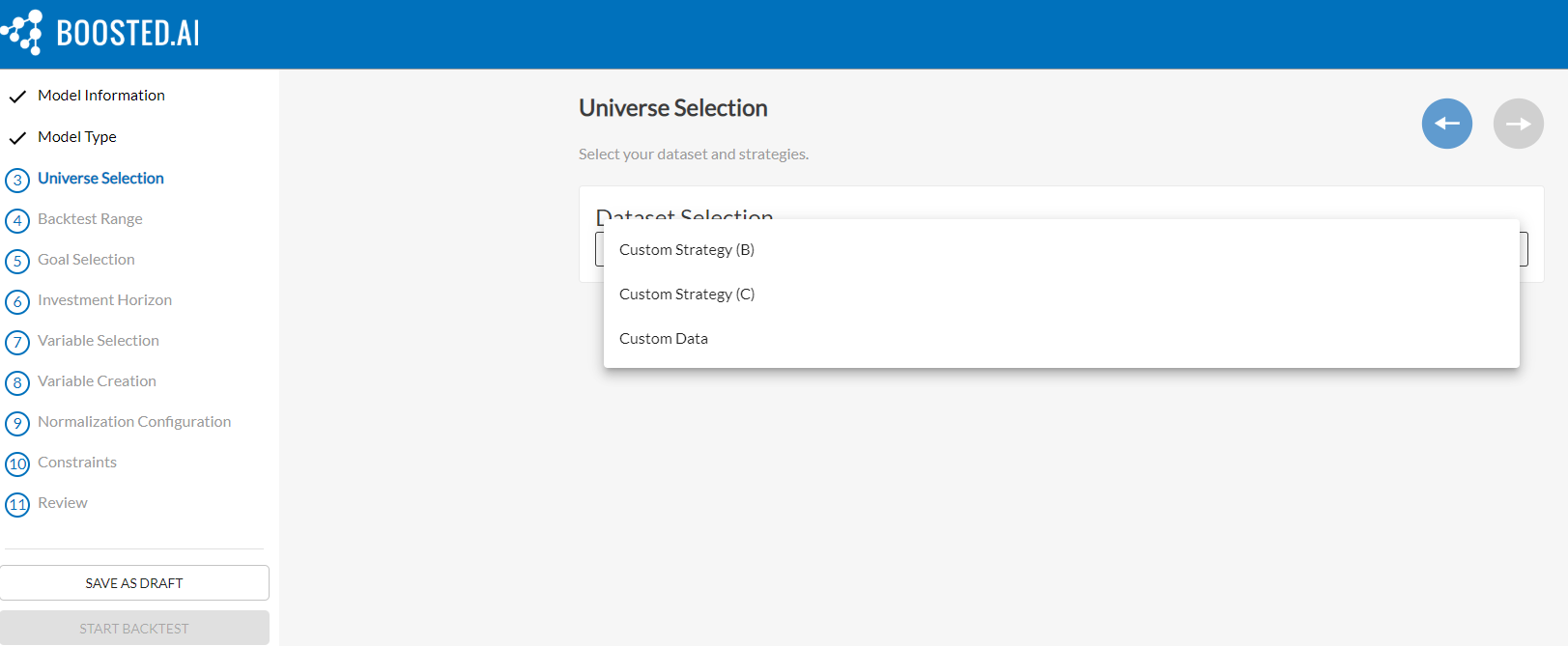Click the Universe Selection page heading
This screenshot has height=646, width=1568.
[x=673, y=108]
